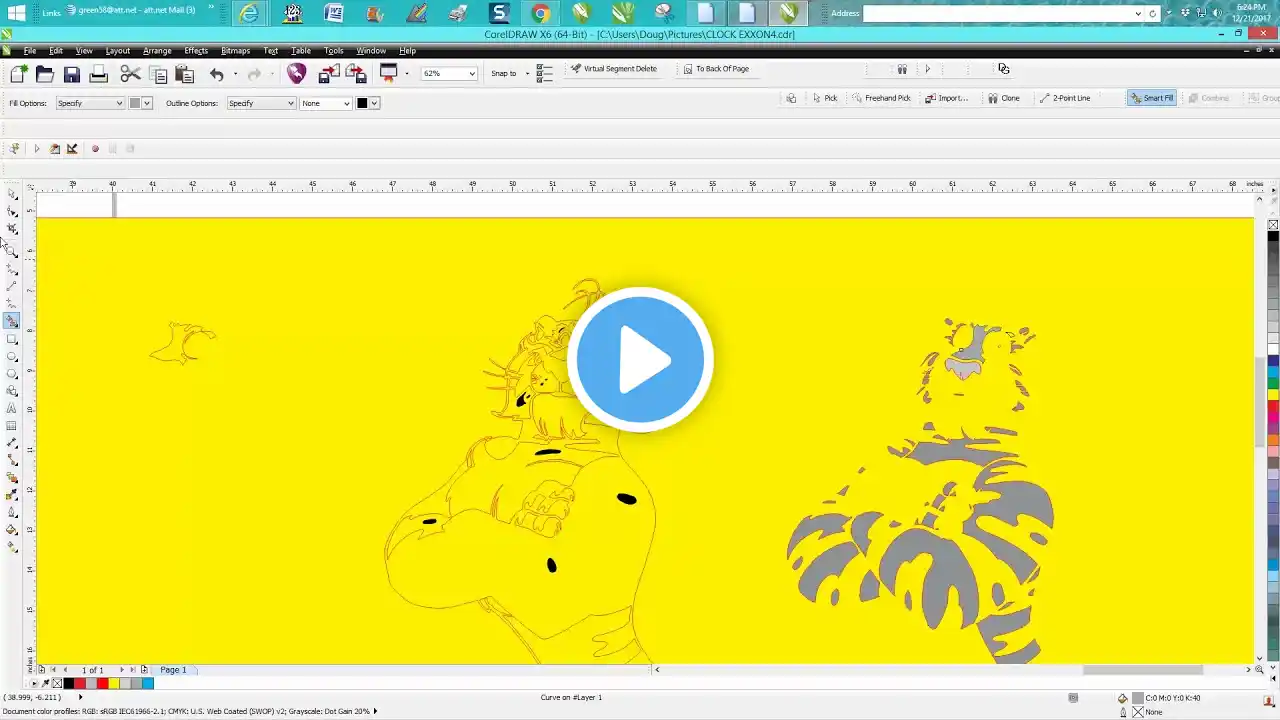Screen dimensions: 1280x720
Task: Select the Table tool in the toolbox
Action: 12,425
